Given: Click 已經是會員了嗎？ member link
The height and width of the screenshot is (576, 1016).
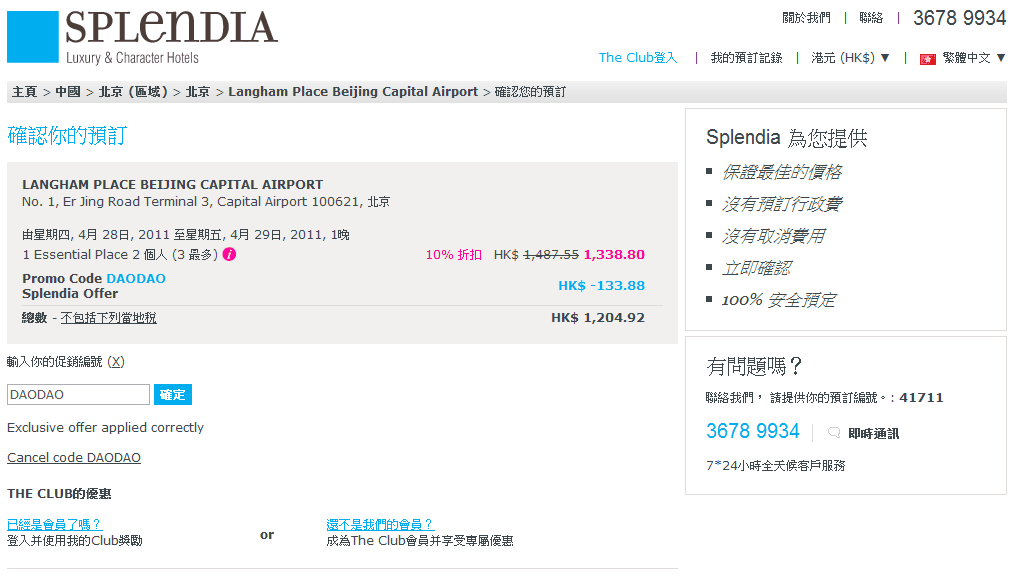Looking at the screenshot, I should 54,524.
